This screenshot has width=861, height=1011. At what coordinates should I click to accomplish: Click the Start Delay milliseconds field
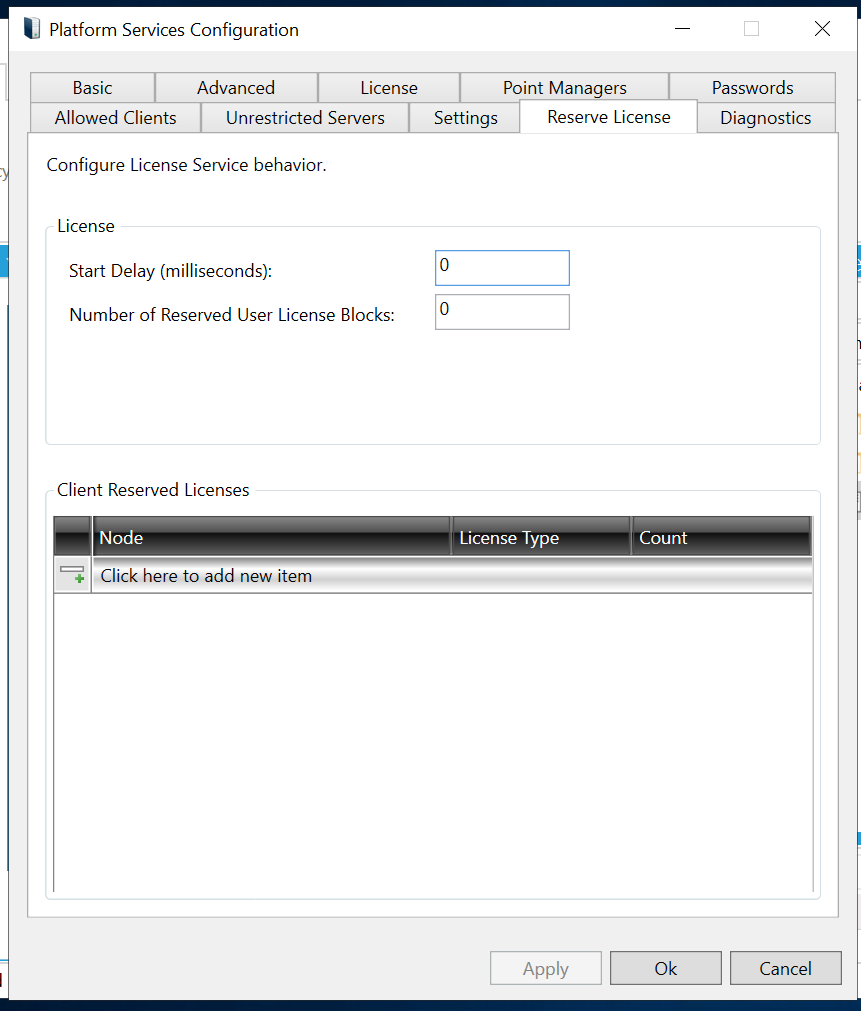(x=502, y=268)
